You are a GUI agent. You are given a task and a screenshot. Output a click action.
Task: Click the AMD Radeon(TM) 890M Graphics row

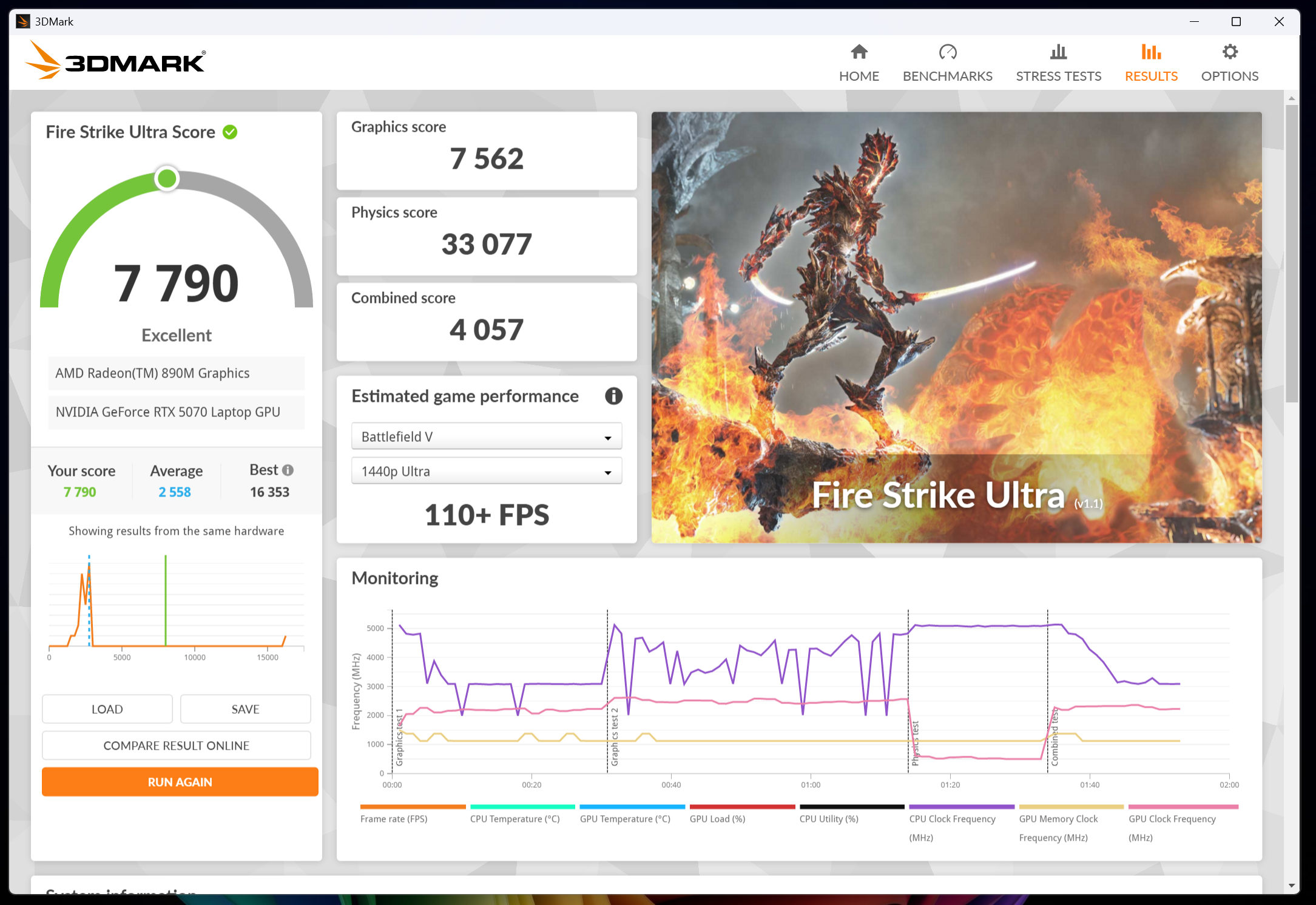[177, 373]
